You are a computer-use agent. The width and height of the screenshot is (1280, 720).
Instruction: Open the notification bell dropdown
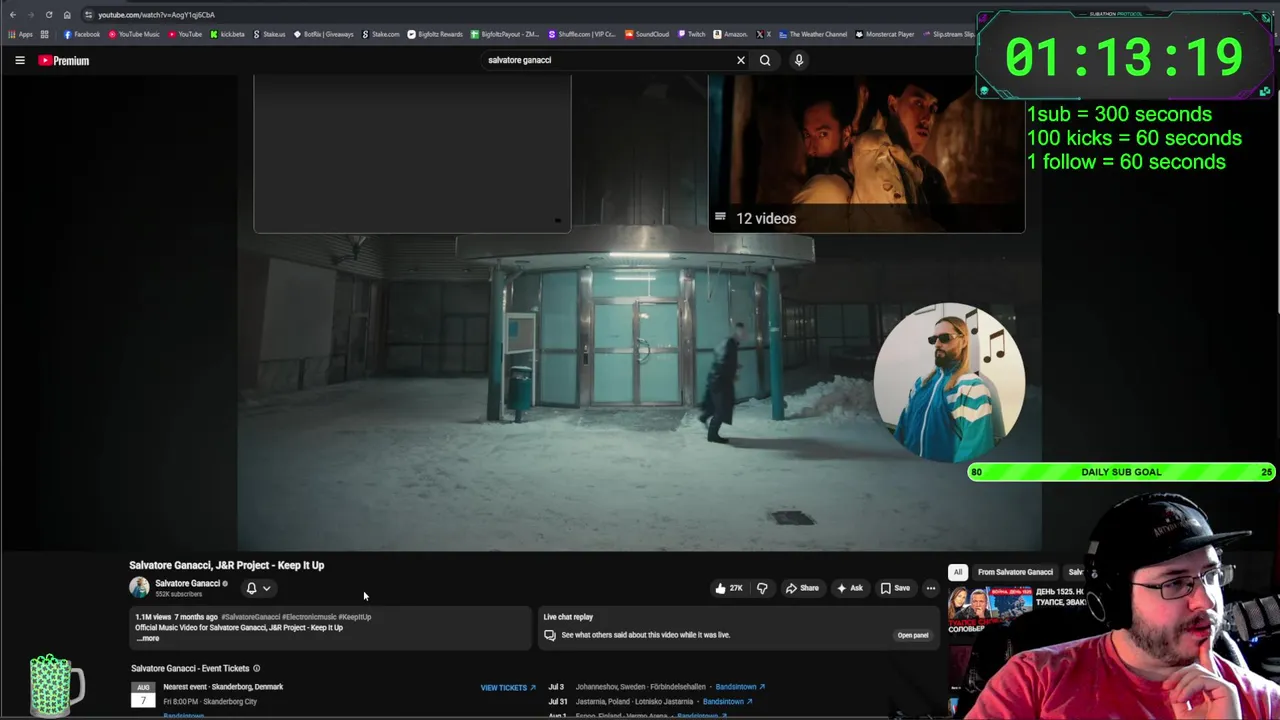pos(258,588)
